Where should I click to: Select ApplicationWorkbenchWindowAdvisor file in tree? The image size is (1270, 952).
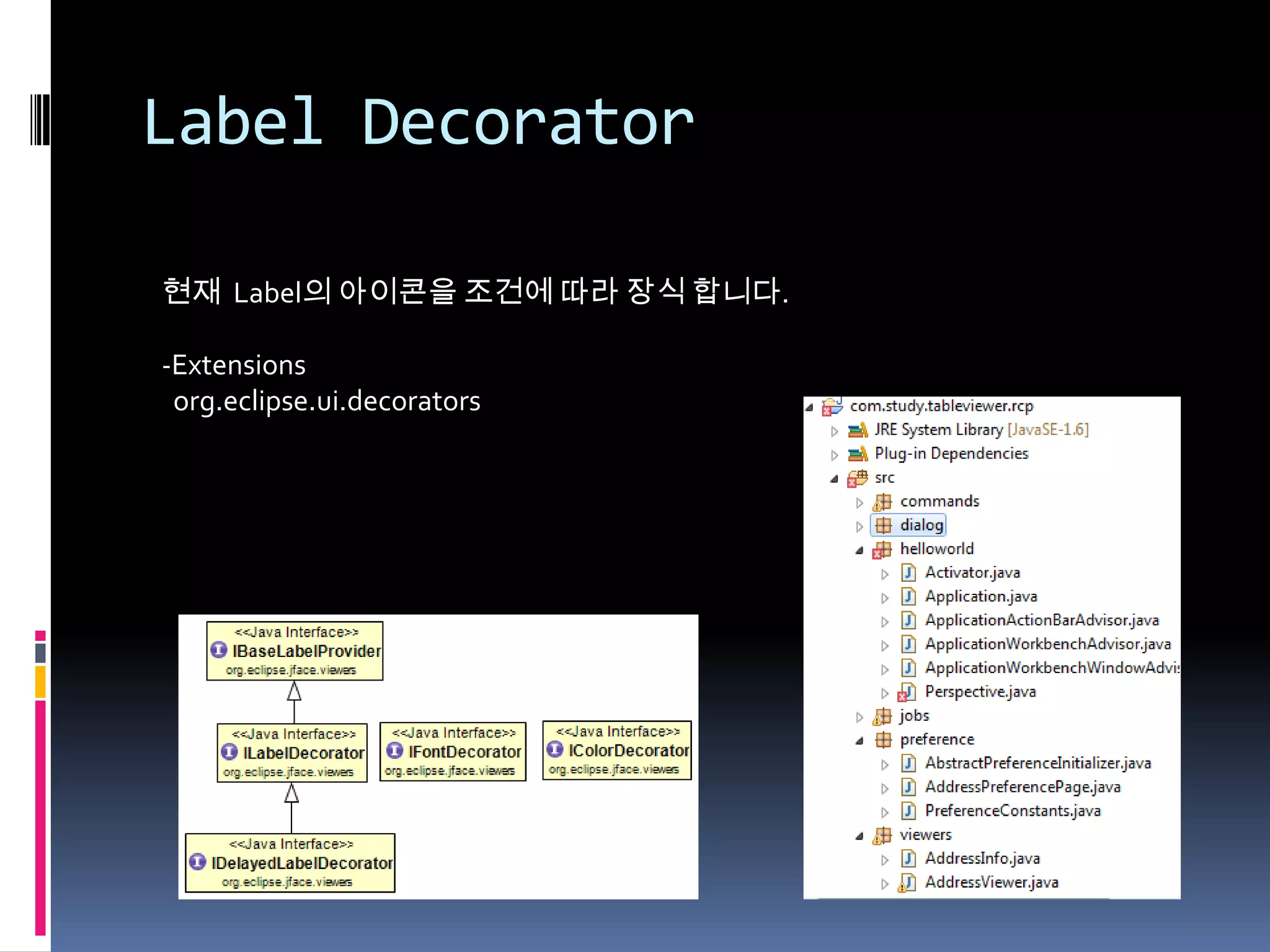click(x=1052, y=668)
